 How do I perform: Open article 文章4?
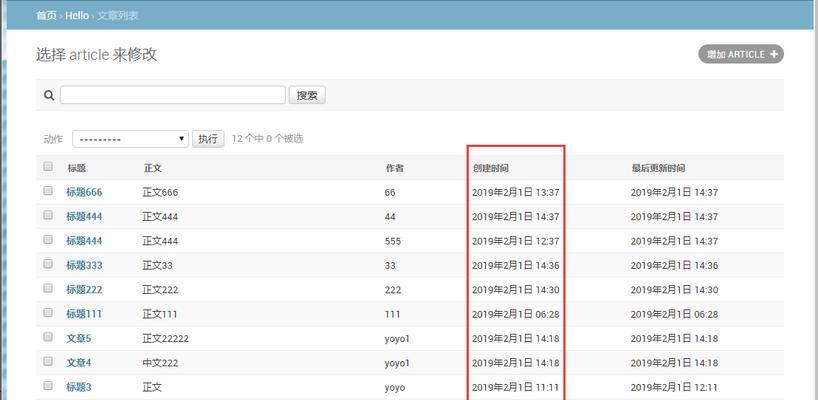(79, 362)
